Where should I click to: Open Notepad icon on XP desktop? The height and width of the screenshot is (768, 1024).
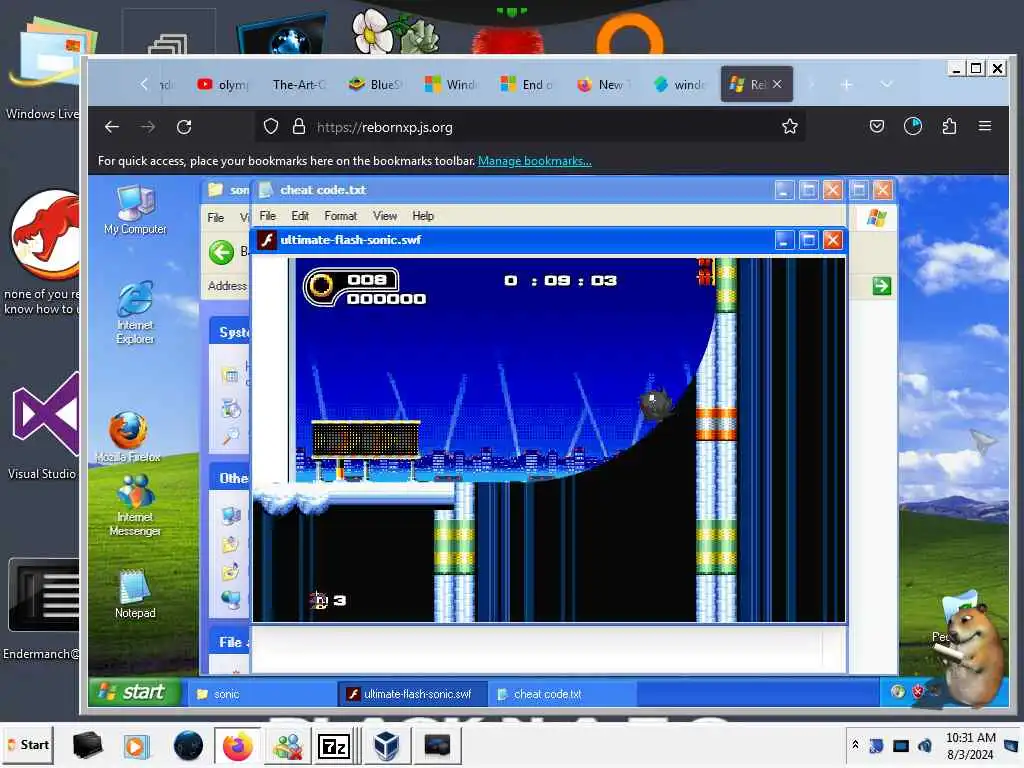135,594
